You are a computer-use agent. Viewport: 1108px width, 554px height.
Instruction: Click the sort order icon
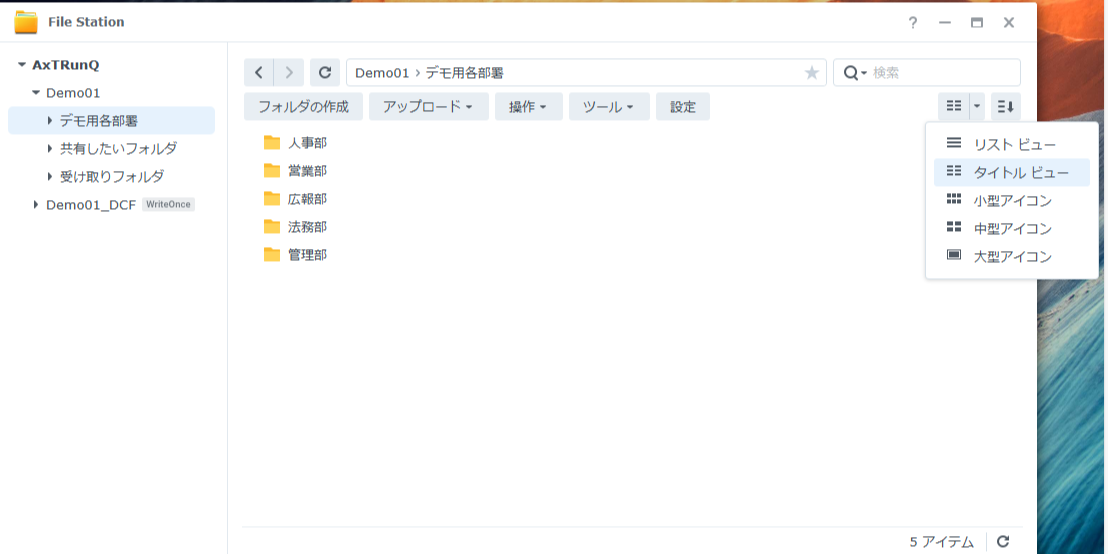point(1006,106)
